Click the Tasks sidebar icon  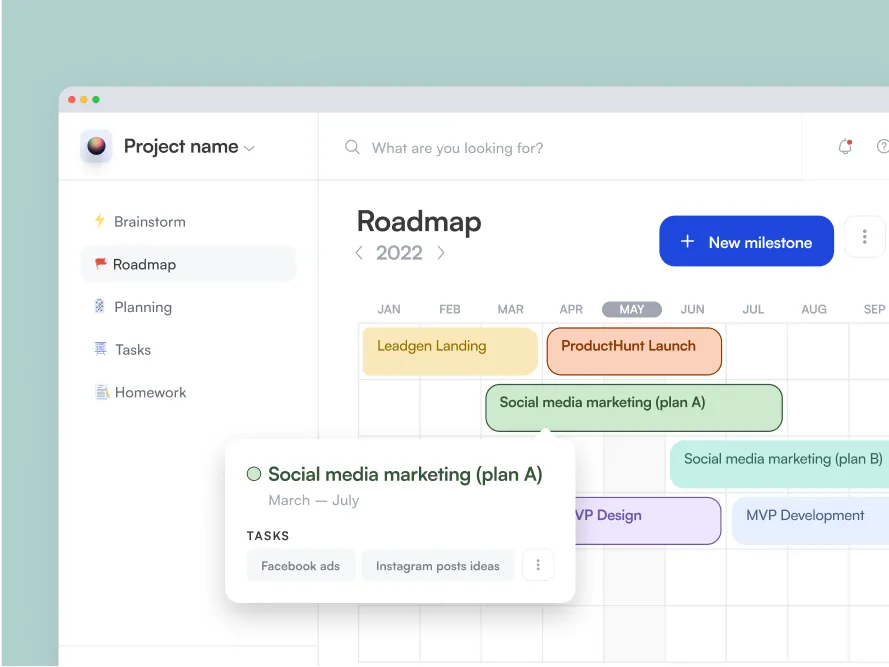(x=100, y=349)
